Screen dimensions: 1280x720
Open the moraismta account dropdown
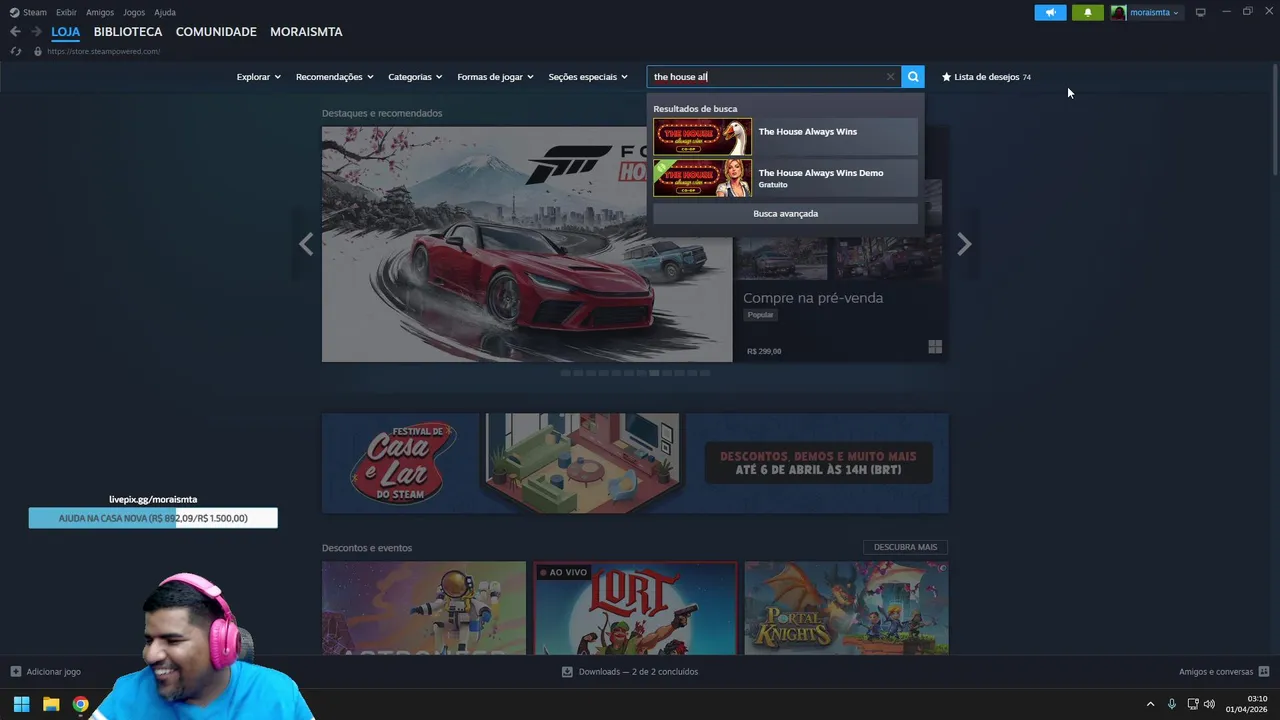[x=1154, y=12]
